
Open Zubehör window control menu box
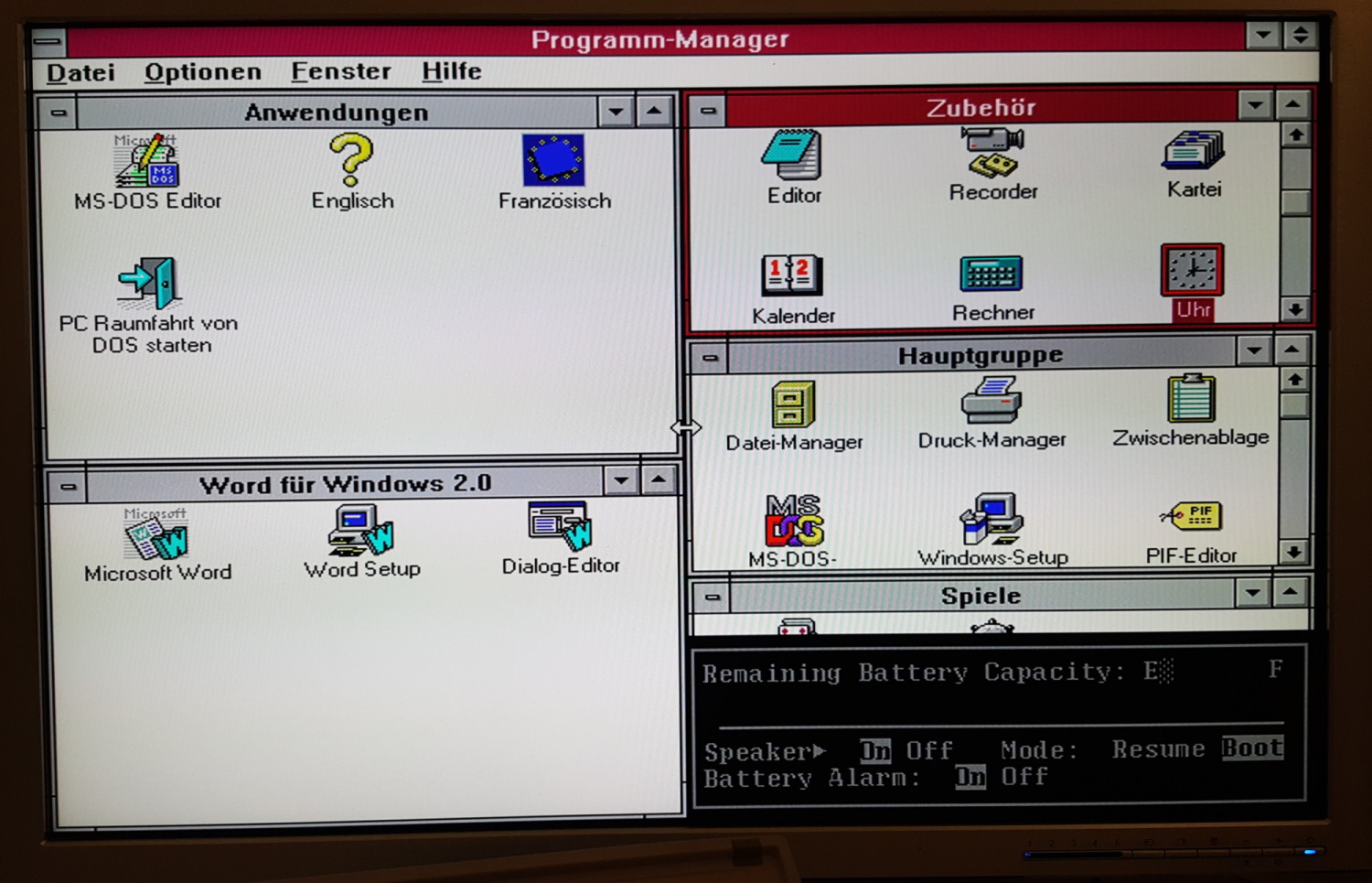[708, 111]
